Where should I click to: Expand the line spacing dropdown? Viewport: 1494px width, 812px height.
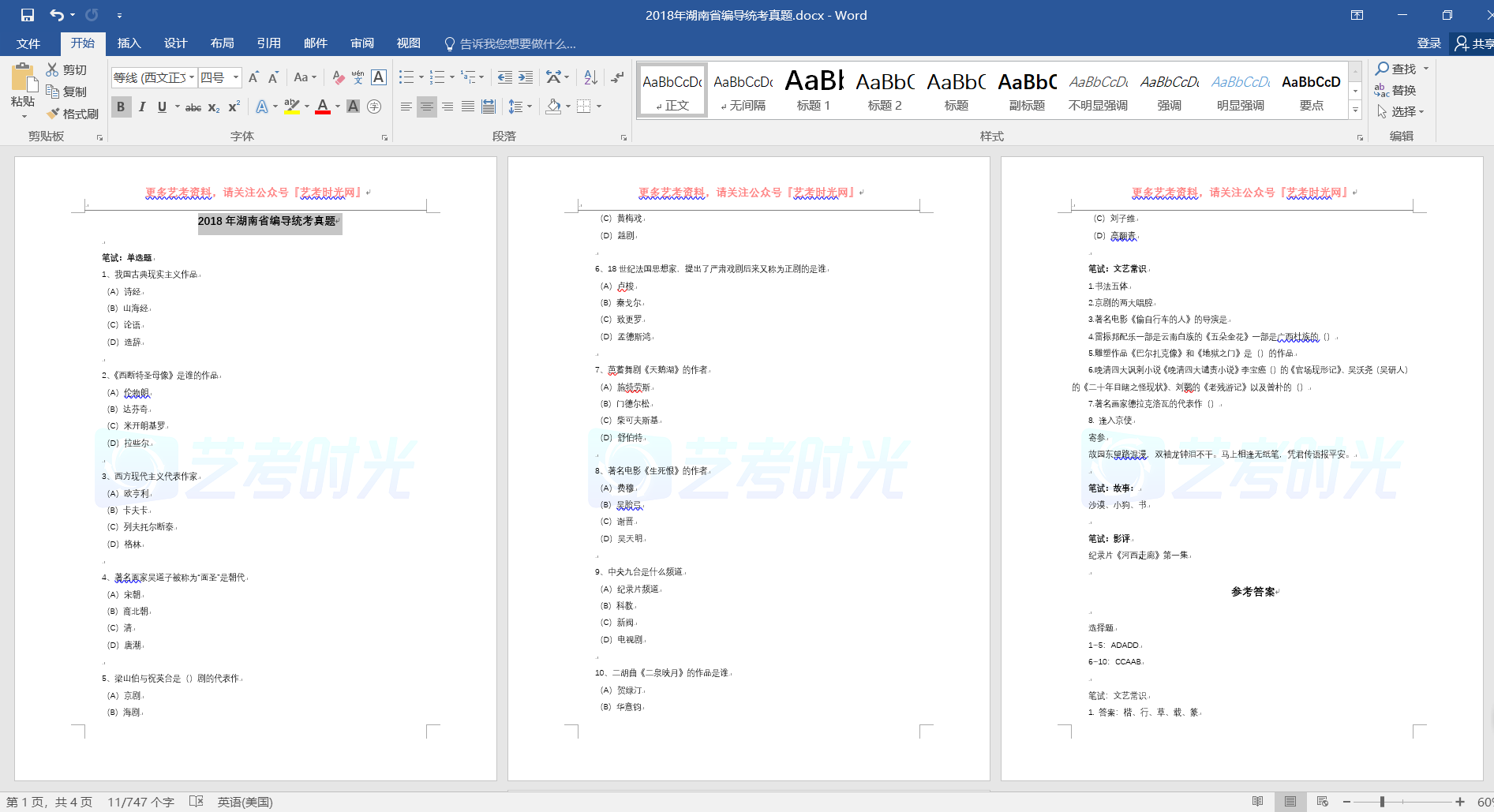click(530, 107)
